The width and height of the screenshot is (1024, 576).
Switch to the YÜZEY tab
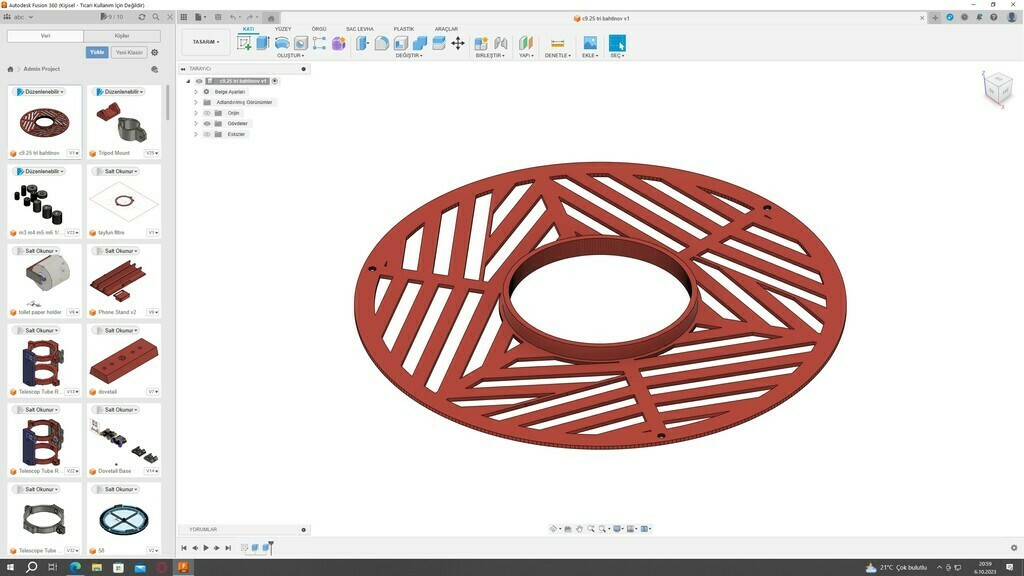coord(283,28)
